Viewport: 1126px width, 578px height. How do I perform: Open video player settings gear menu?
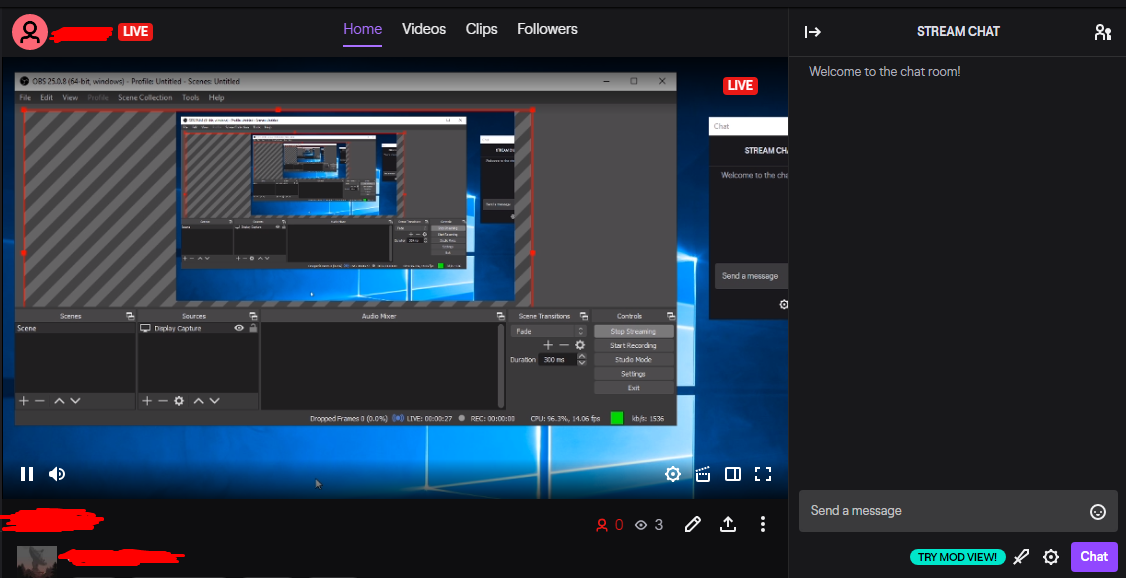coord(673,474)
